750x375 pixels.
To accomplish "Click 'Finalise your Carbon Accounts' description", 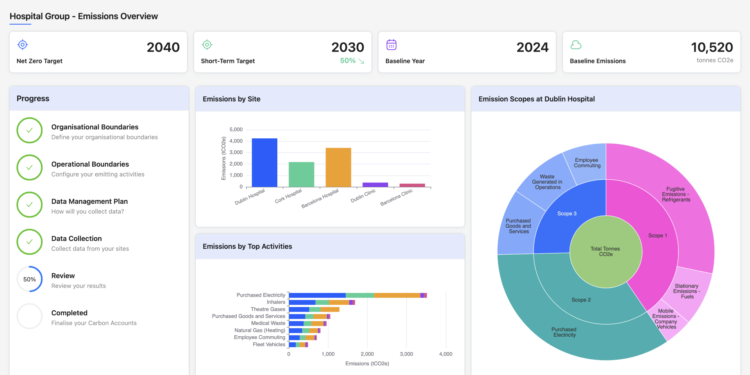I will pos(94,323).
